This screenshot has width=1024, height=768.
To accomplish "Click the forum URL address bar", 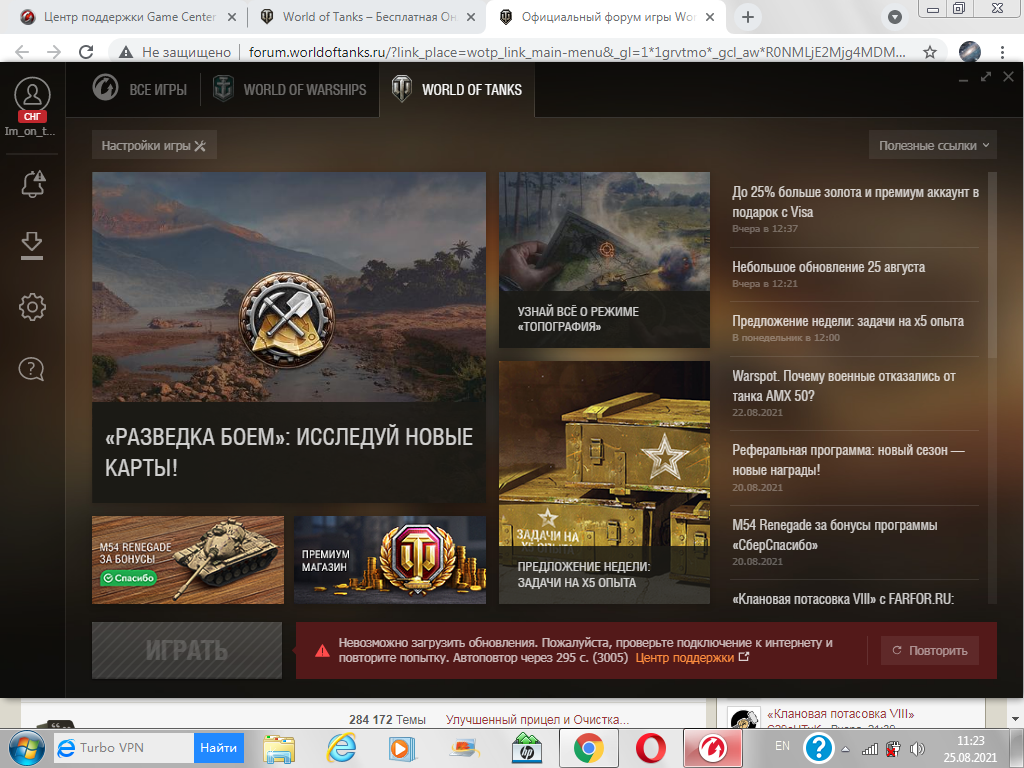I will click(x=577, y=52).
